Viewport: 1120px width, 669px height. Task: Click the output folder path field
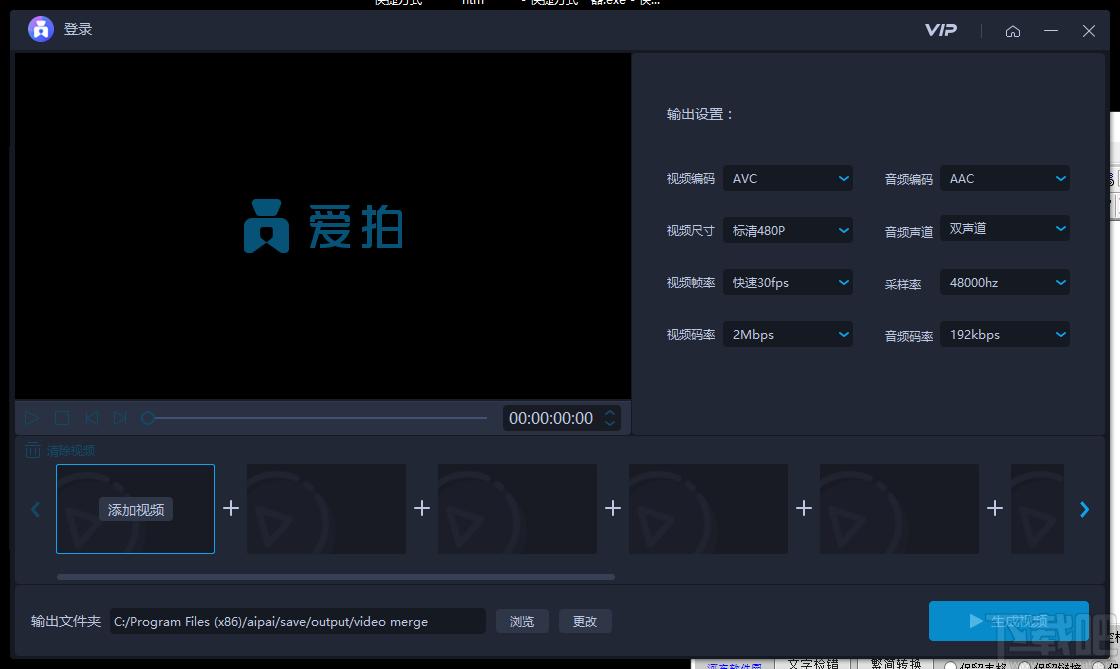click(x=298, y=621)
